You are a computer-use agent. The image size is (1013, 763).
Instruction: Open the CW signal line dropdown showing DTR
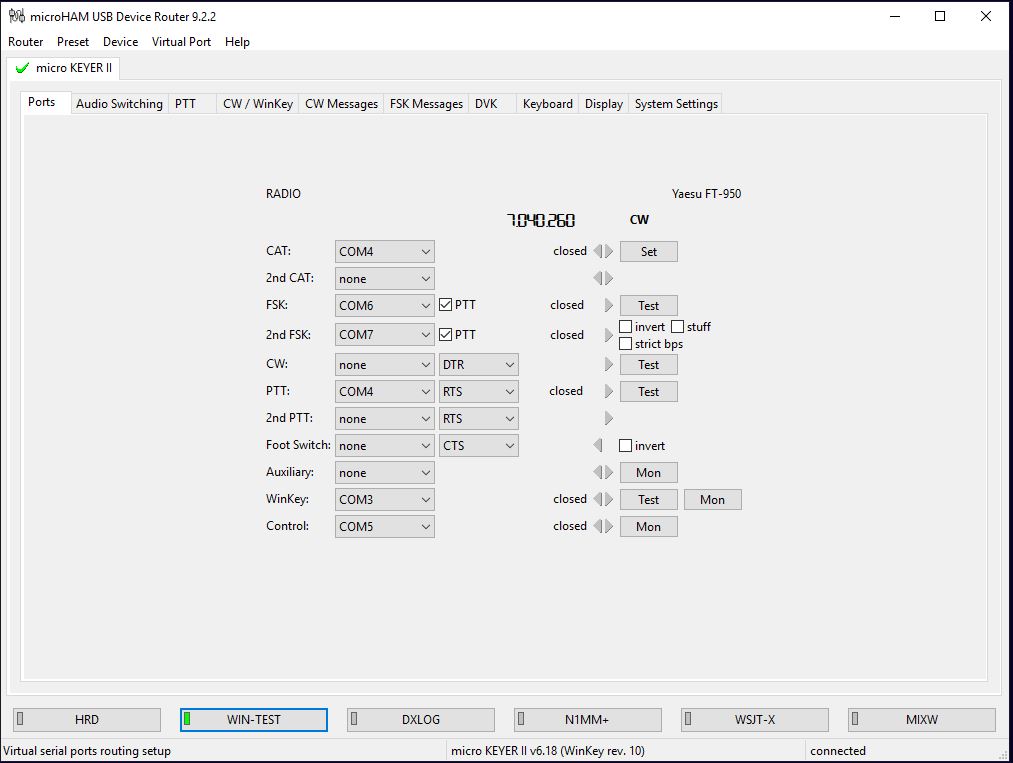click(479, 364)
